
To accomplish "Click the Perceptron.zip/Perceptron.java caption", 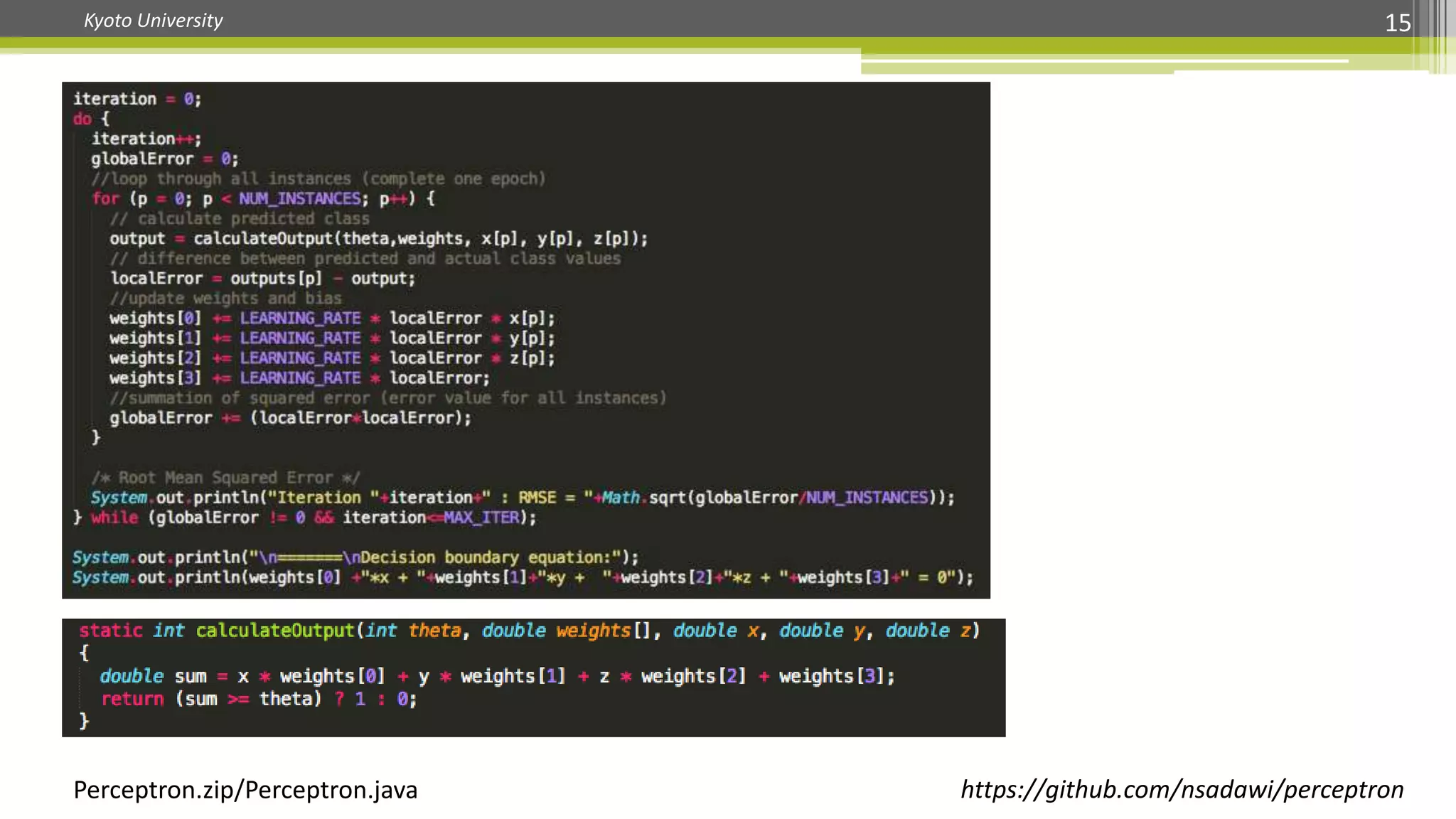I will point(245,790).
